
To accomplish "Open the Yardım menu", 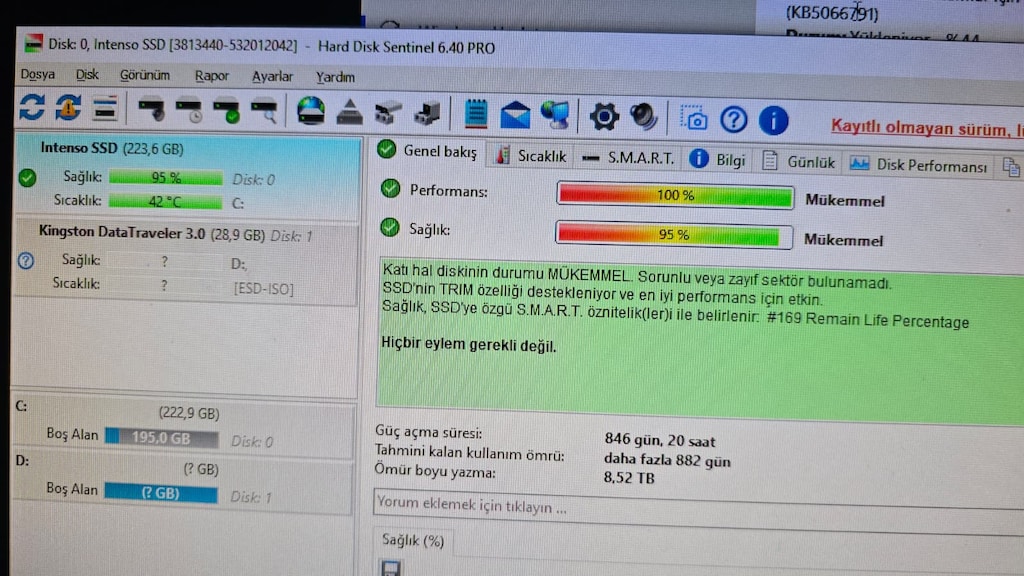I will 336,78.
